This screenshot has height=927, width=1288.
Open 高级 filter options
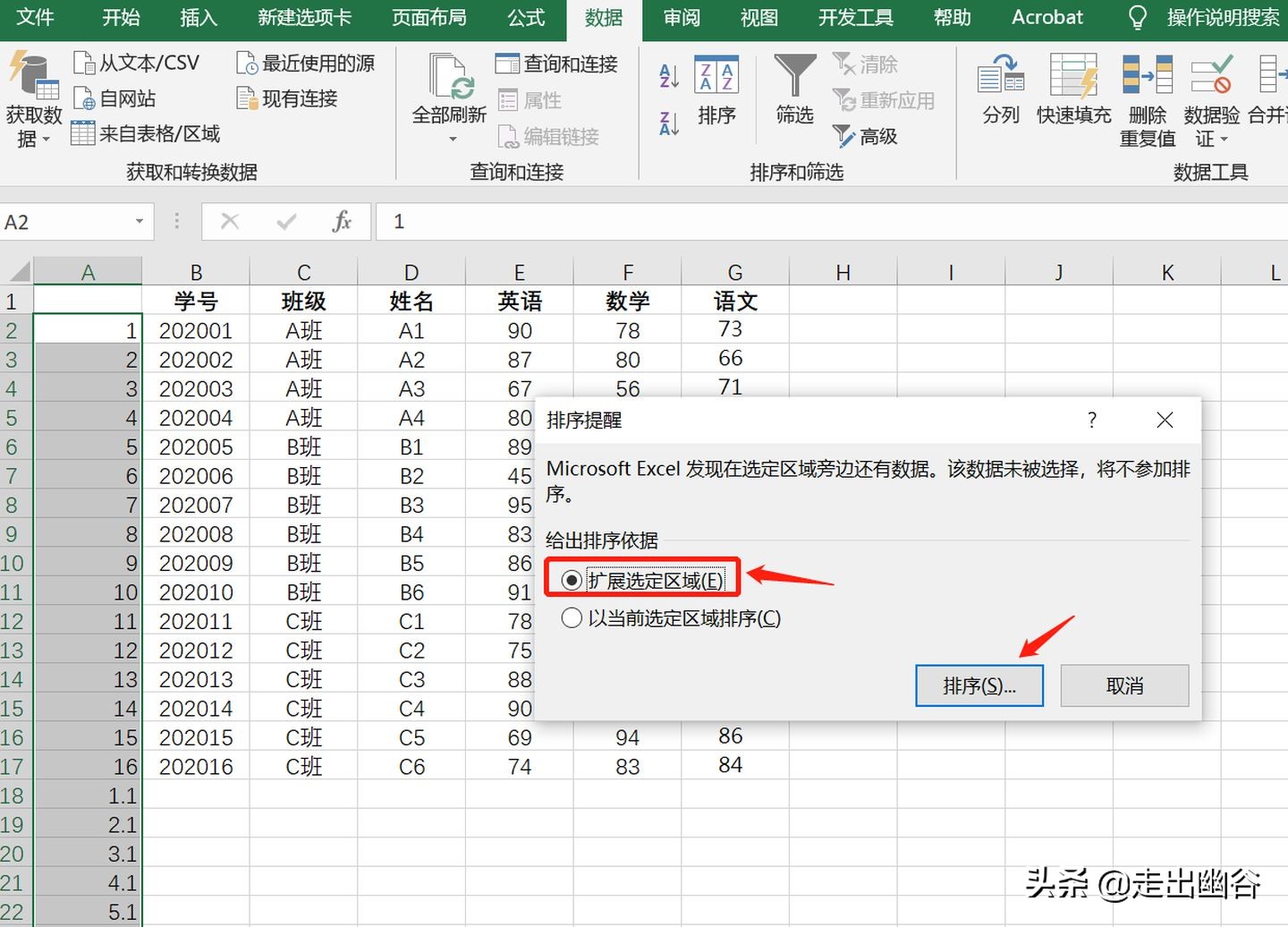(865, 136)
